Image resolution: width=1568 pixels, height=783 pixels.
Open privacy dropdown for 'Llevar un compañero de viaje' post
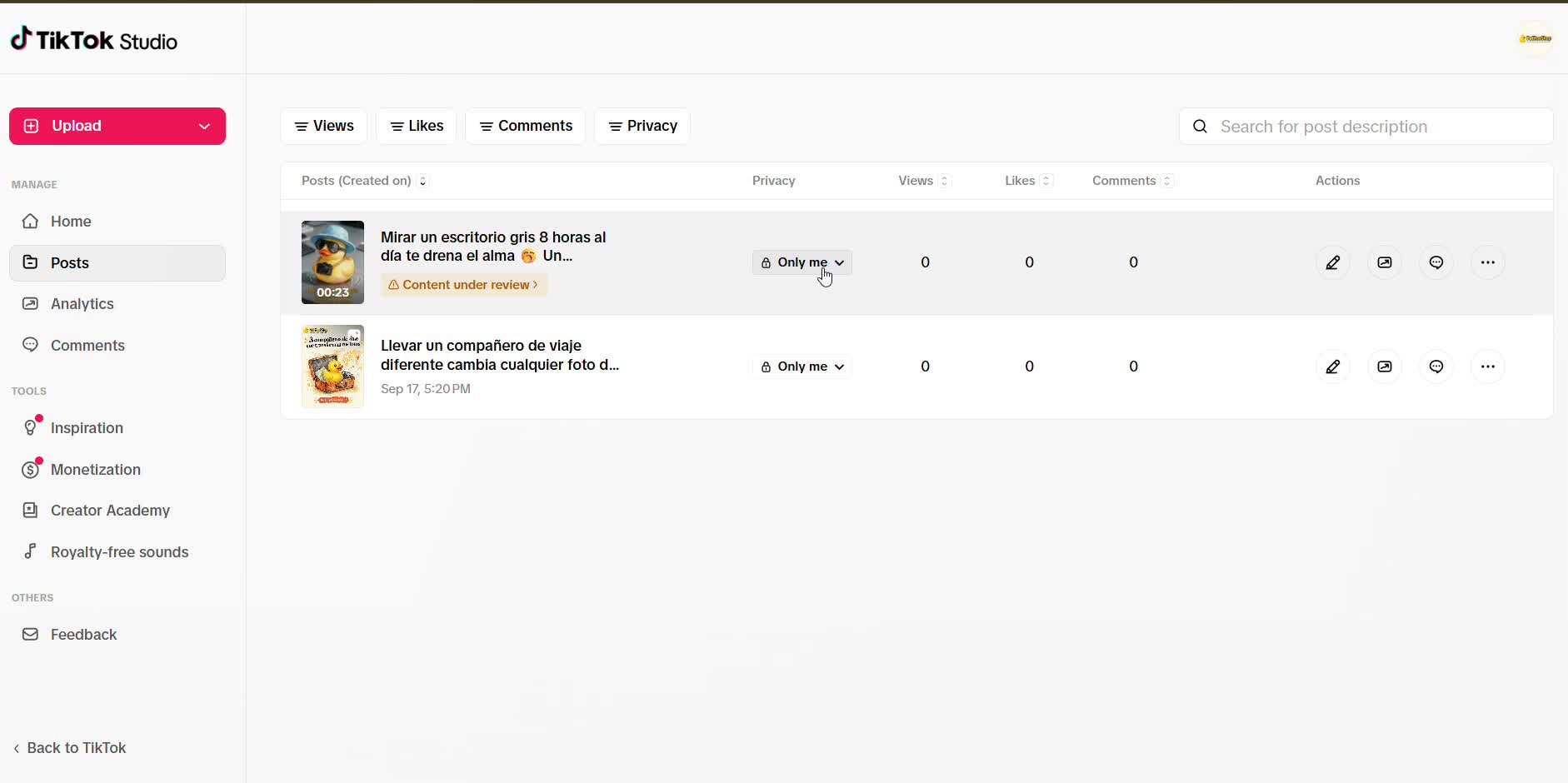click(802, 367)
